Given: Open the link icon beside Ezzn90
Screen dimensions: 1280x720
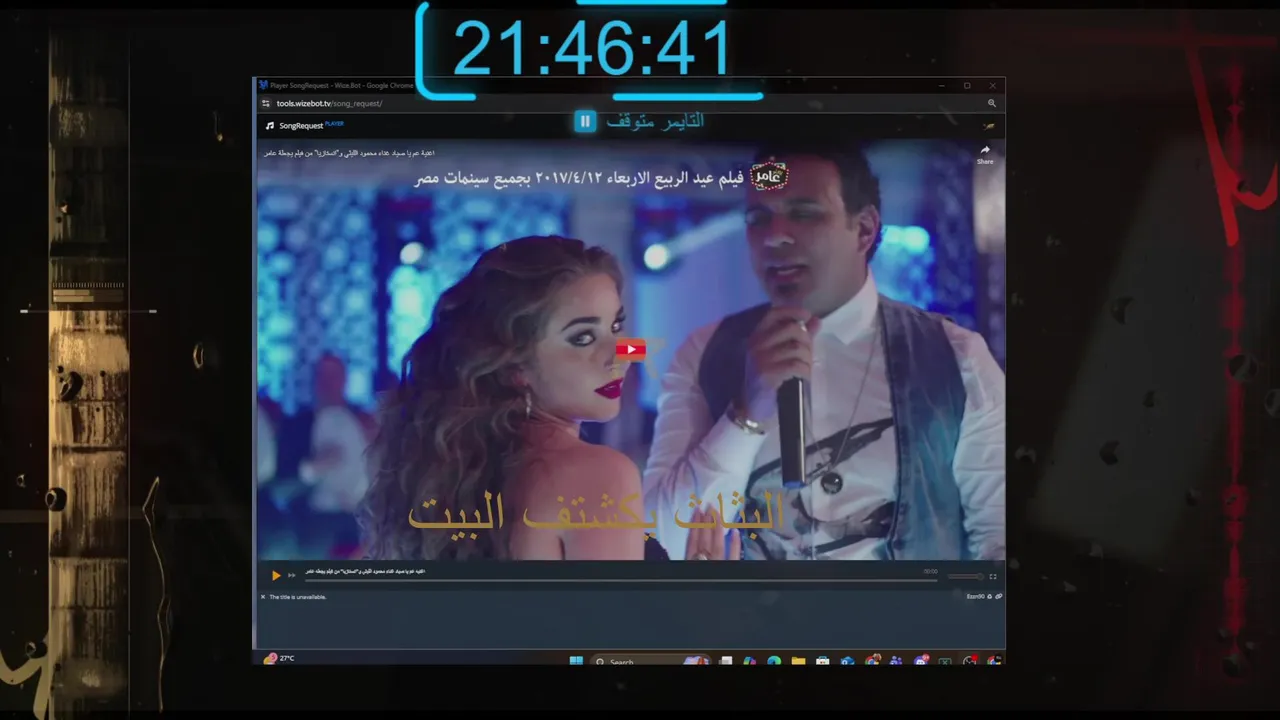Looking at the screenshot, I should (999, 597).
